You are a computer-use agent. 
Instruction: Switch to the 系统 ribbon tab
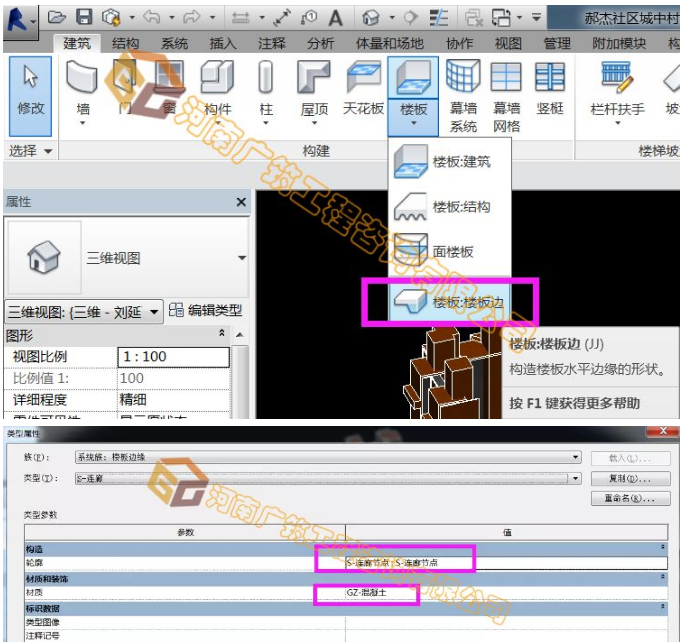click(174, 43)
